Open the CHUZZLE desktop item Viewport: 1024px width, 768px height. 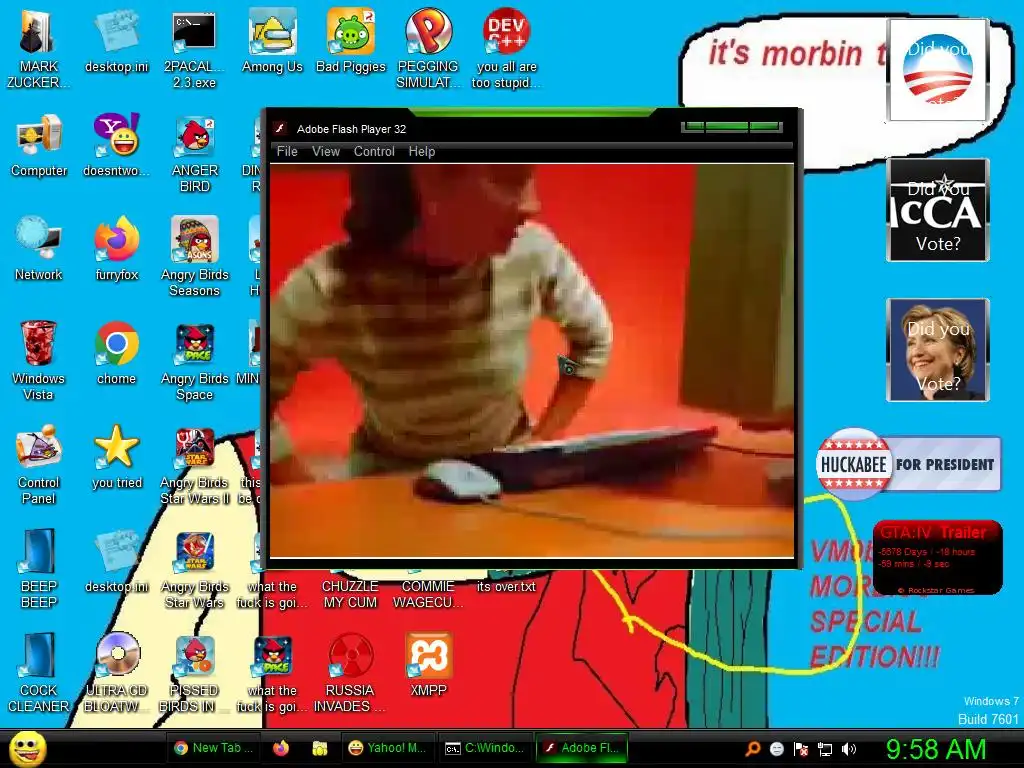click(x=350, y=594)
